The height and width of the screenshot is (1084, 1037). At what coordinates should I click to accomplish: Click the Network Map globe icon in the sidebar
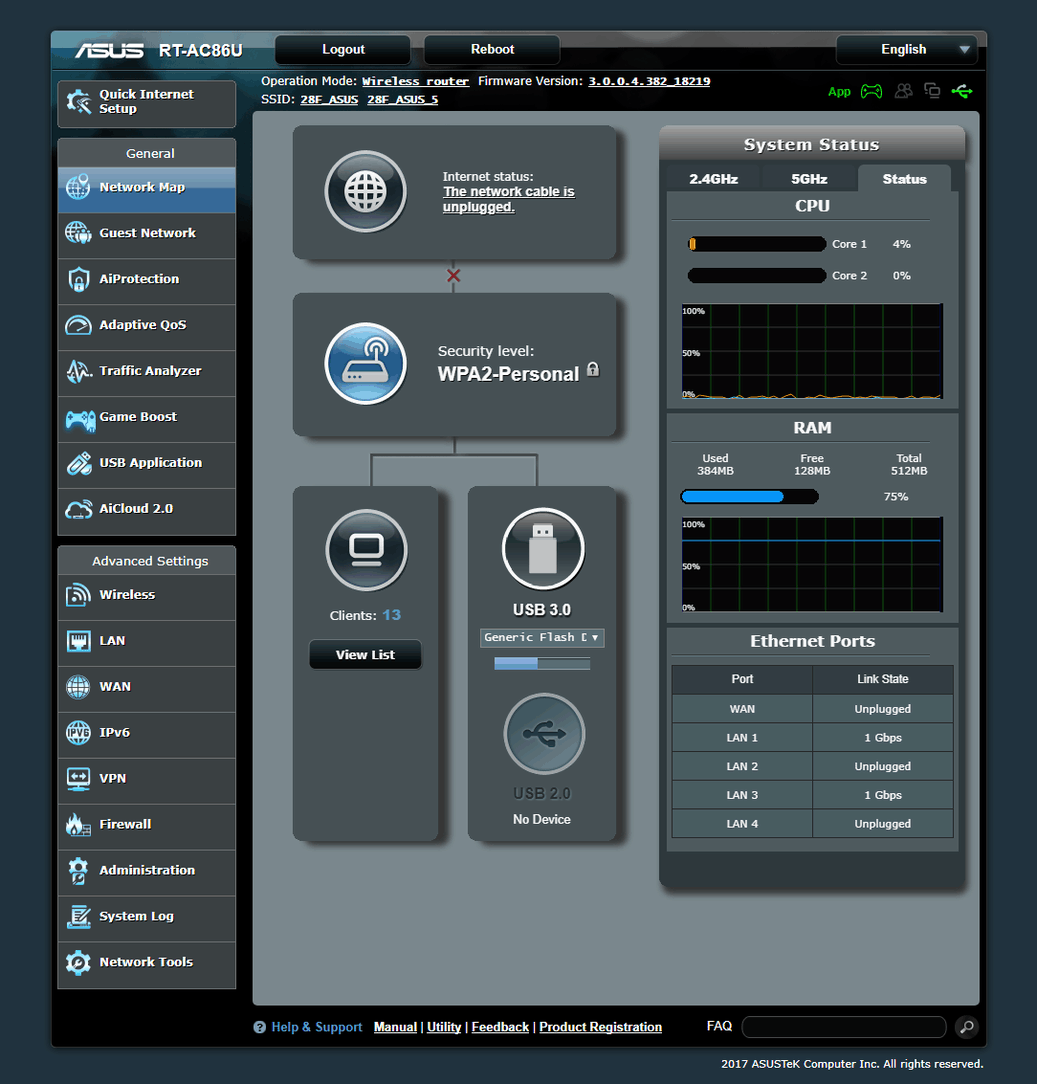tap(78, 187)
